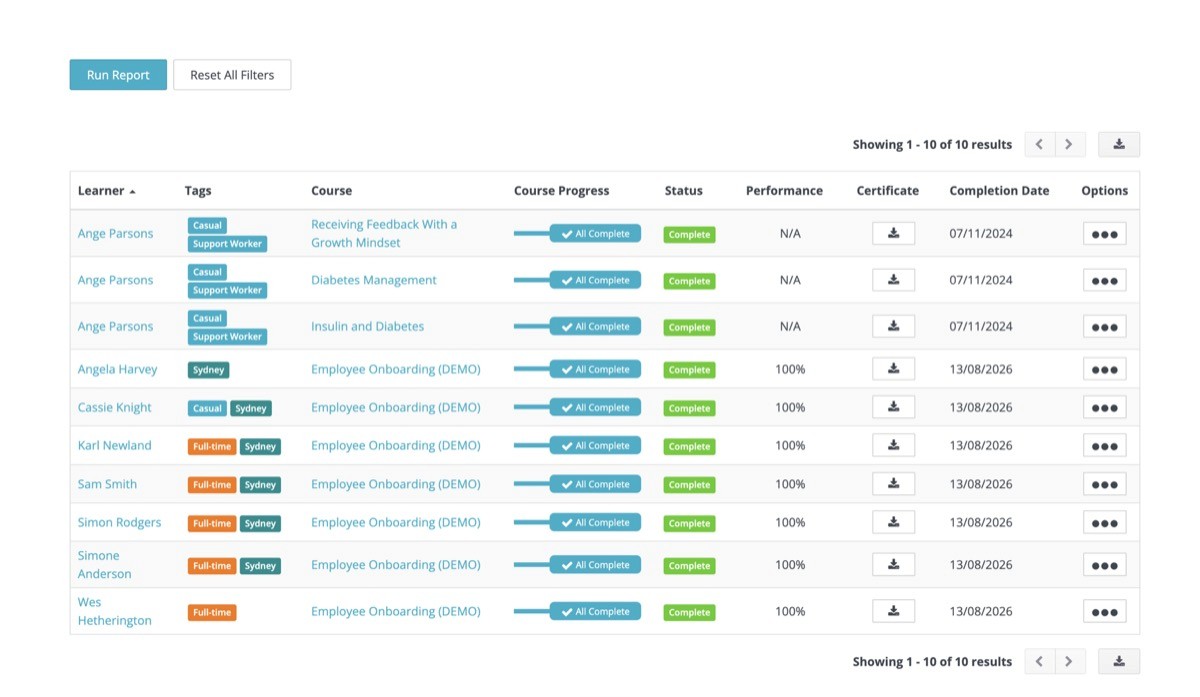Click Full-time tag in Karl Newland's row
The image size is (1200, 697).
coord(212,446)
